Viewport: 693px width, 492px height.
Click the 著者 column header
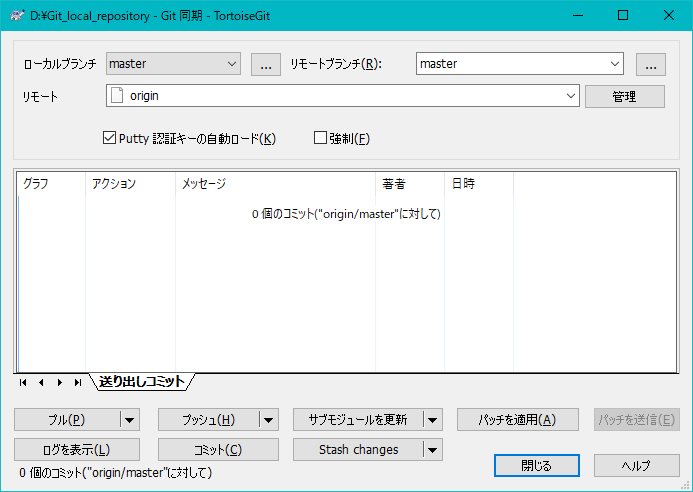coord(410,183)
